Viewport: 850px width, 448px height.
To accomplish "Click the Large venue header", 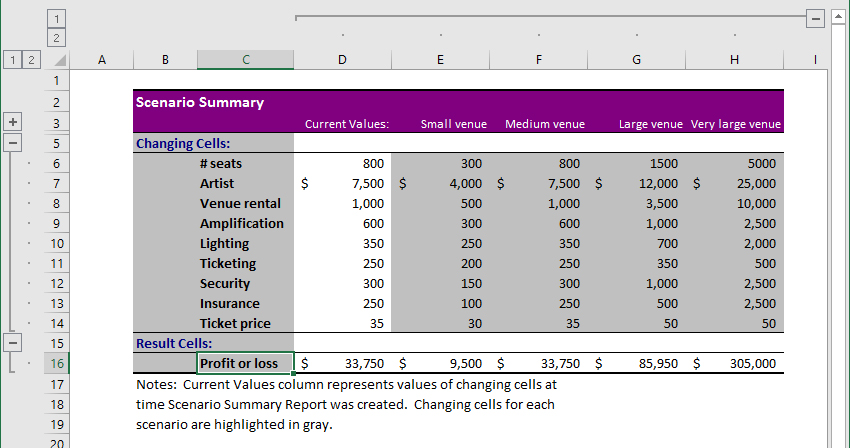I will click(x=651, y=124).
